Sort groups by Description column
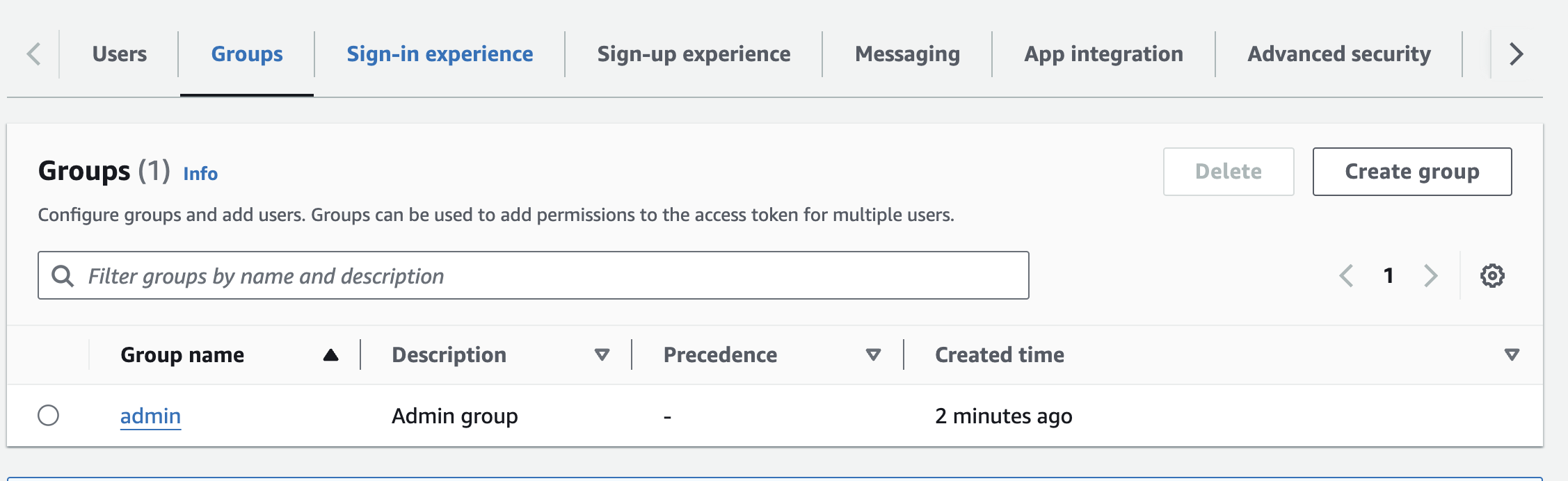1568x481 pixels. click(602, 355)
